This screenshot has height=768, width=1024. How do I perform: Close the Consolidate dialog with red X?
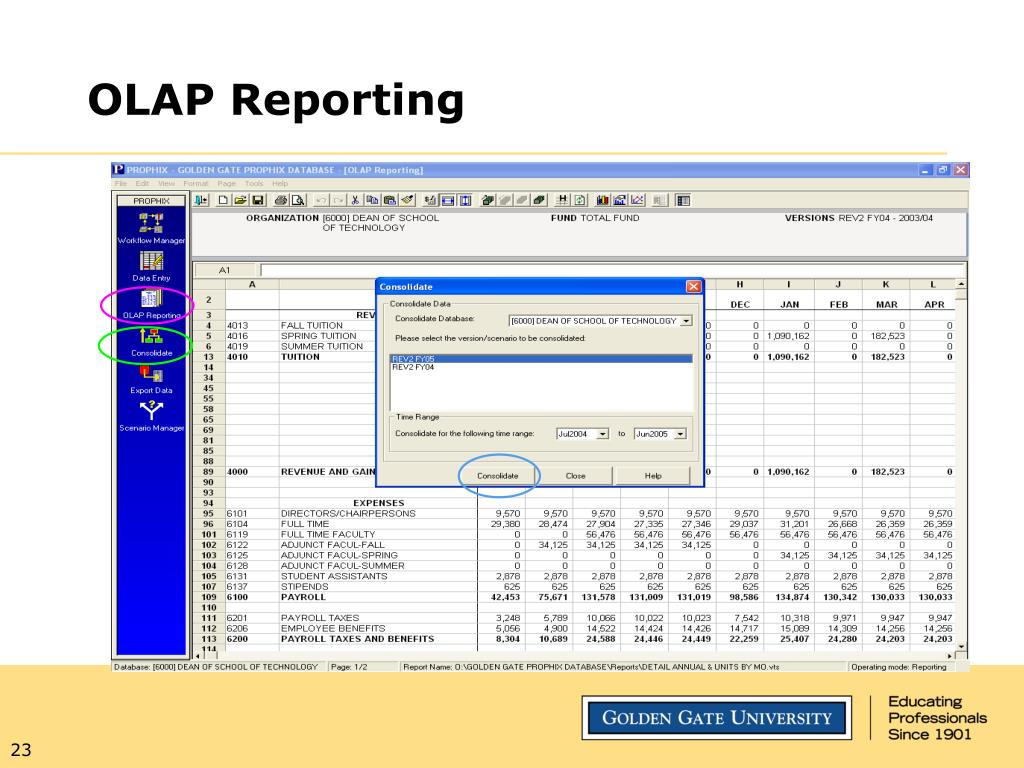(x=693, y=287)
